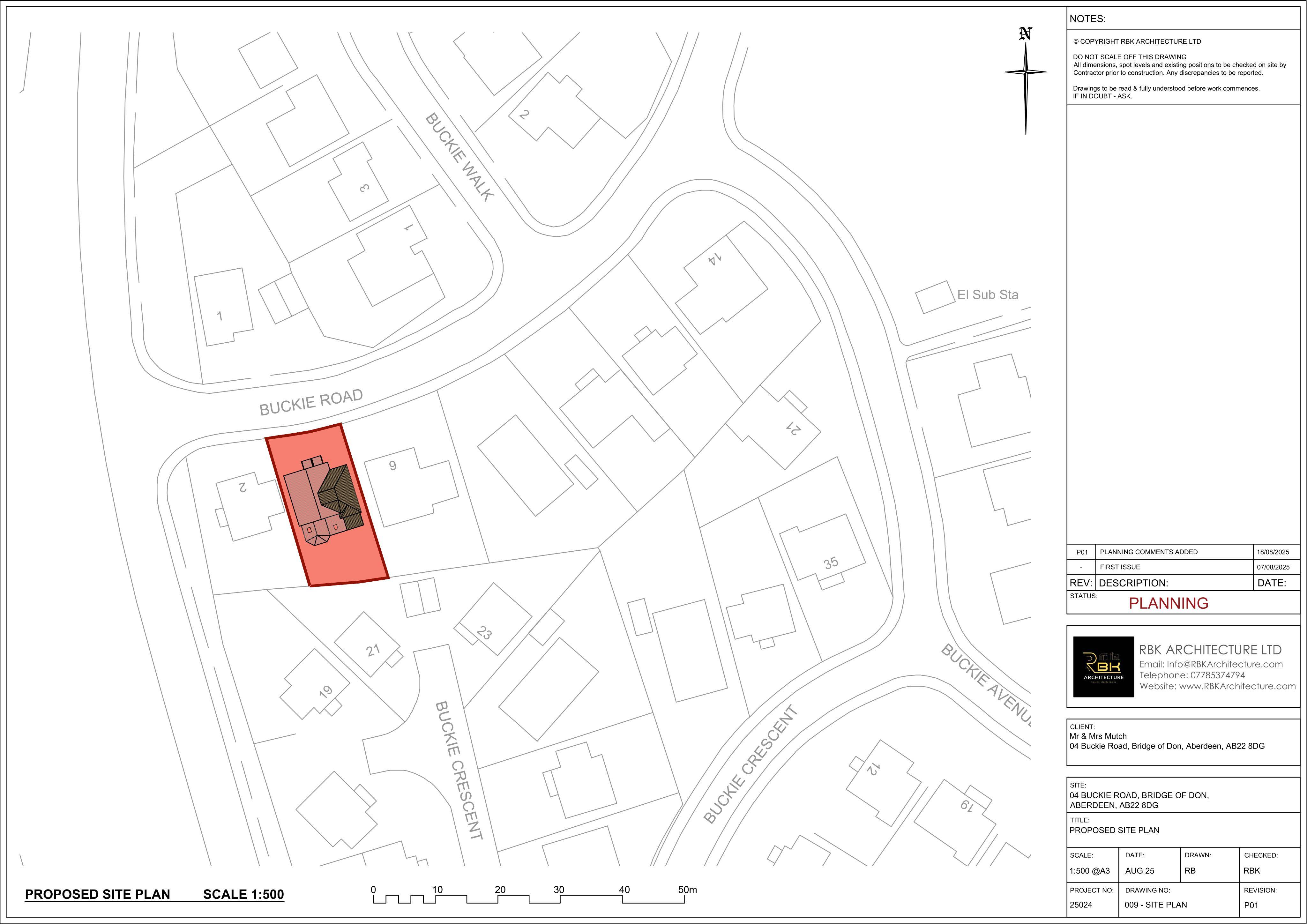
Task: Click the drawn-by initials 'RB'
Action: click(x=1190, y=870)
